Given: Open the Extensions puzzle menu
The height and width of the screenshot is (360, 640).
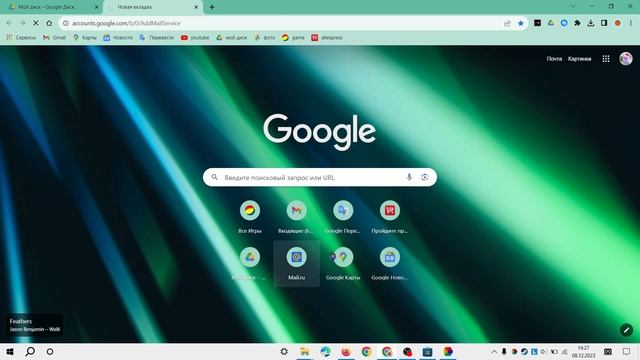Looking at the screenshot, I should (577, 23).
